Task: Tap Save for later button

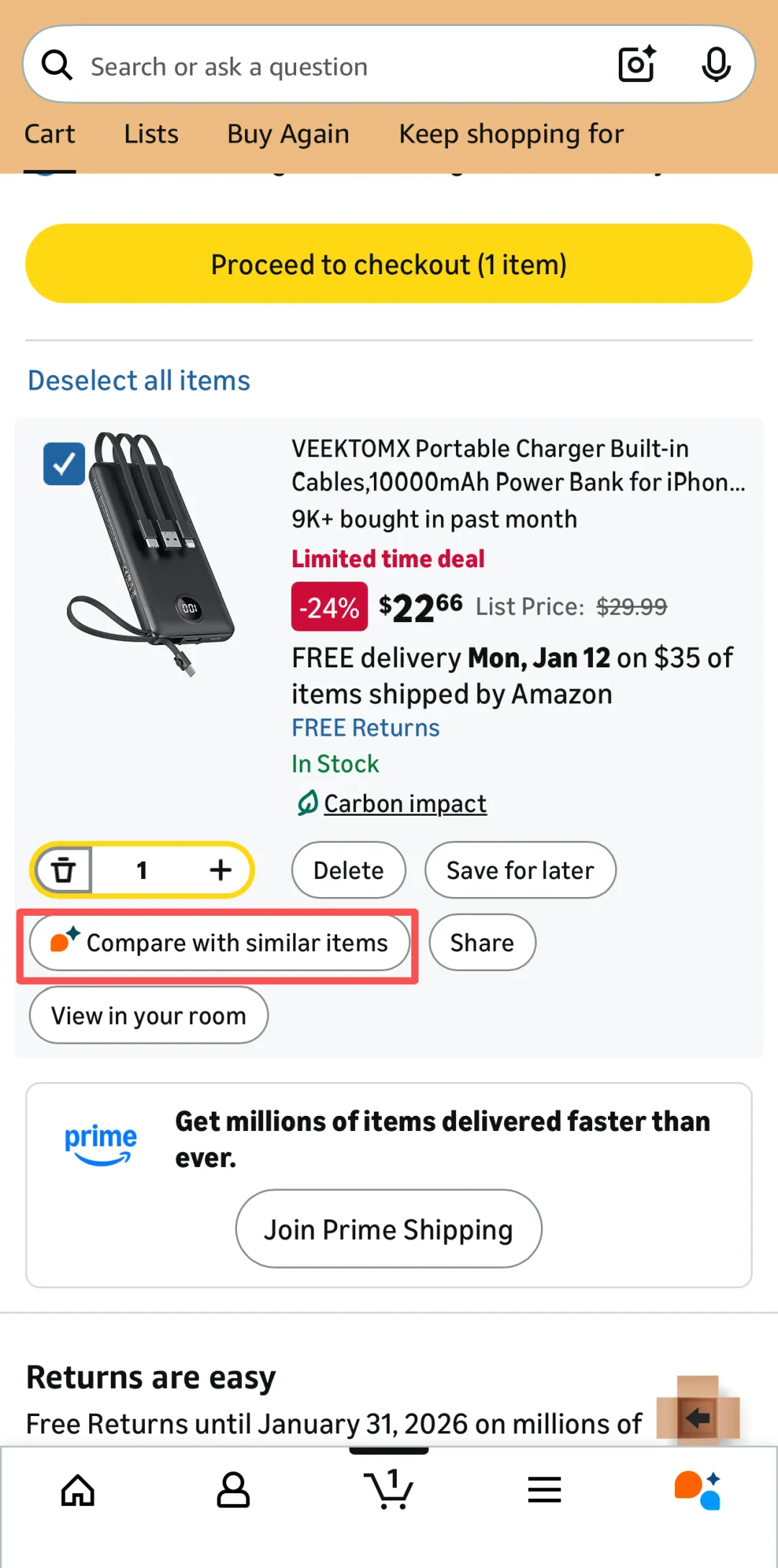Action: tap(520, 870)
